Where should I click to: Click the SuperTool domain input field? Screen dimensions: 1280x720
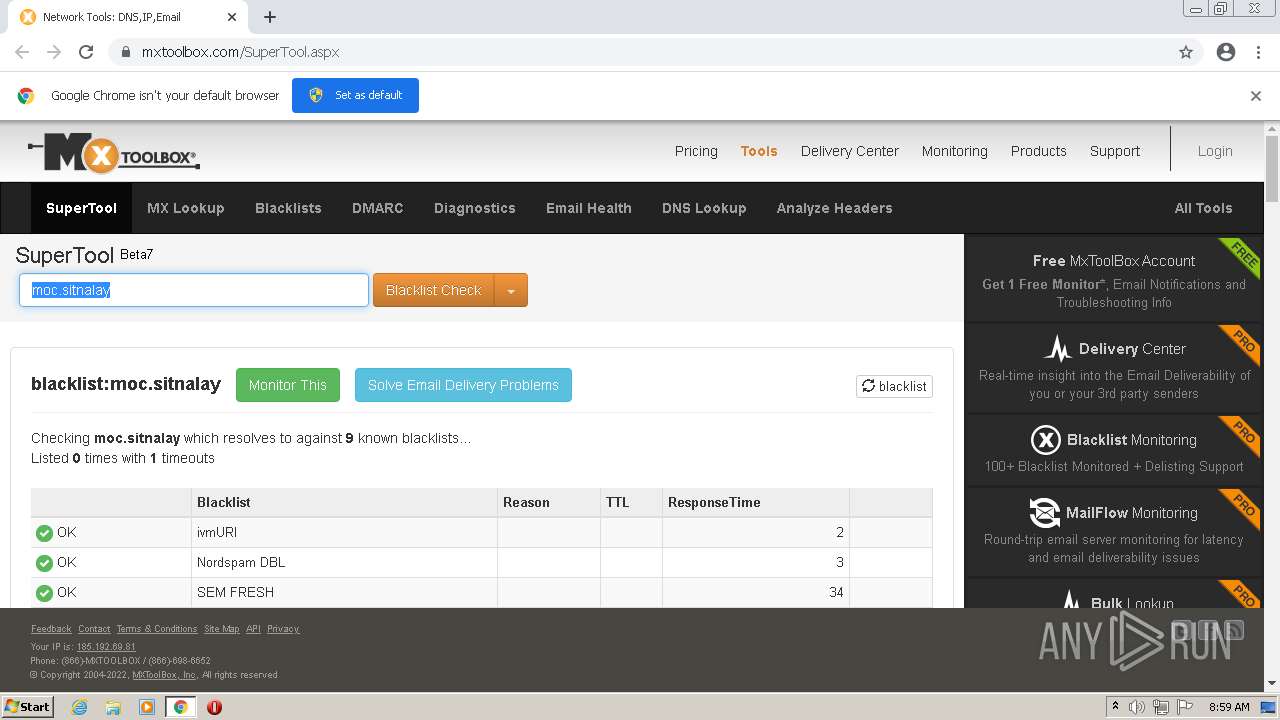click(194, 291)
